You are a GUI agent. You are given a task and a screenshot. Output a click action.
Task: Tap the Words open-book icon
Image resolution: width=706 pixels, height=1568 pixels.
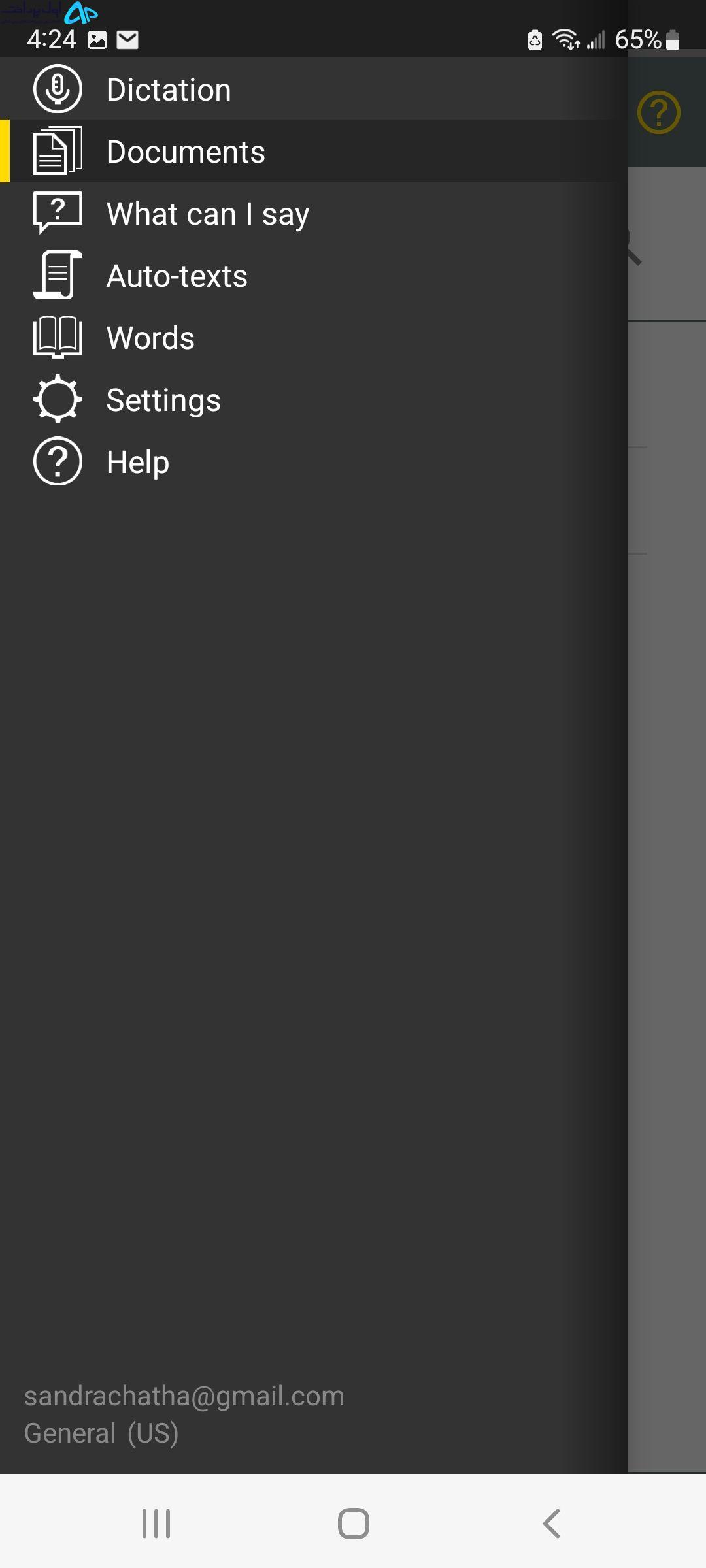[x=58, y=337]
